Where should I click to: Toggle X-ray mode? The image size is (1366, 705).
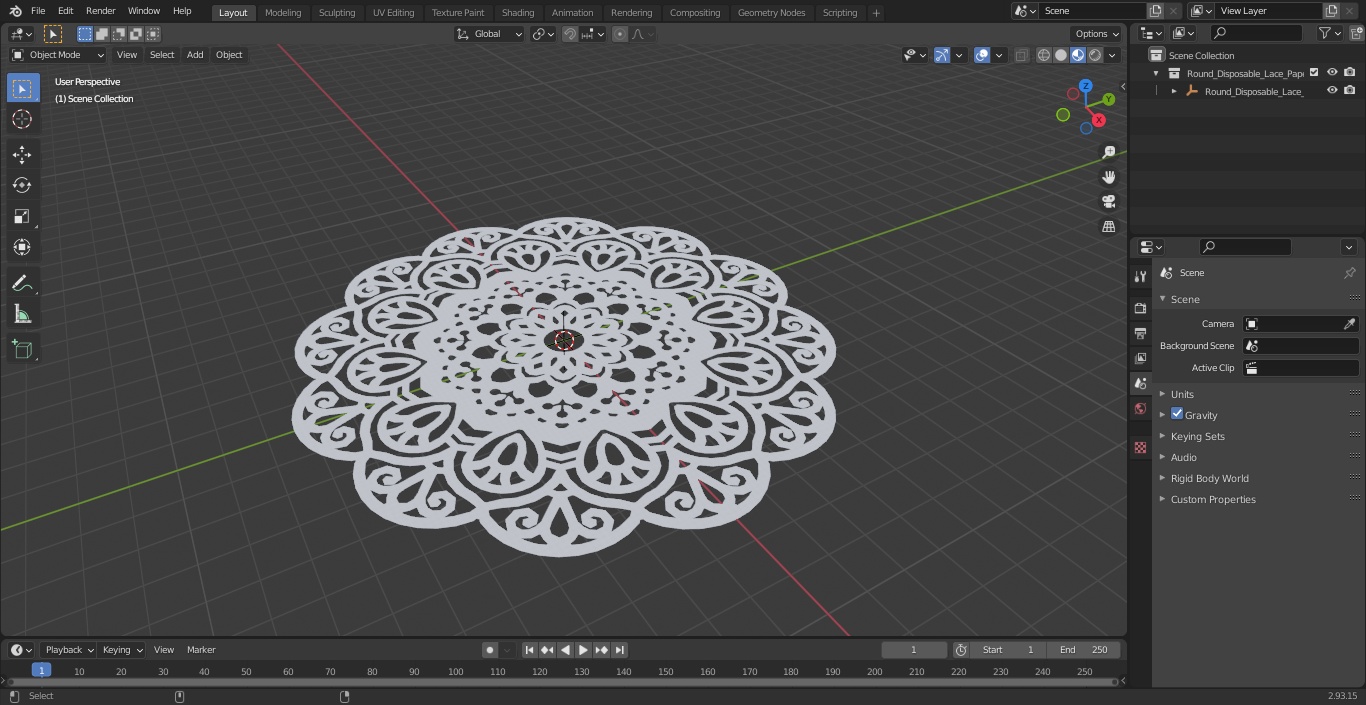coord(1022,55)
